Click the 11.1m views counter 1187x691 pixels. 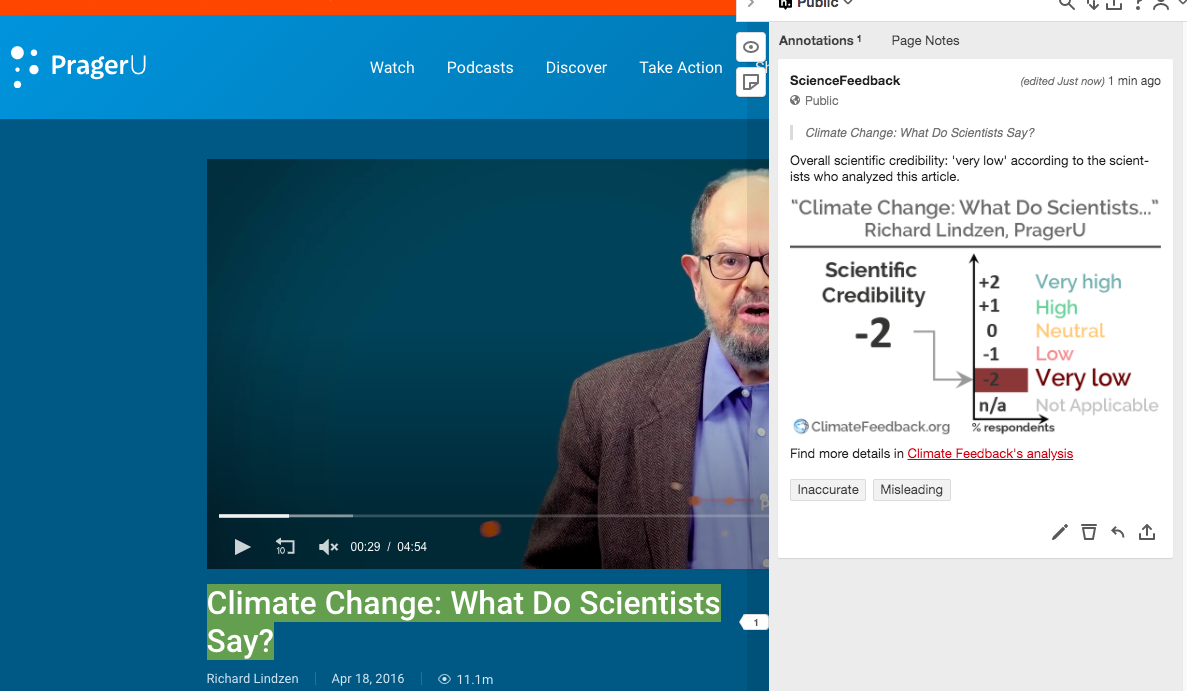(466, 679)
